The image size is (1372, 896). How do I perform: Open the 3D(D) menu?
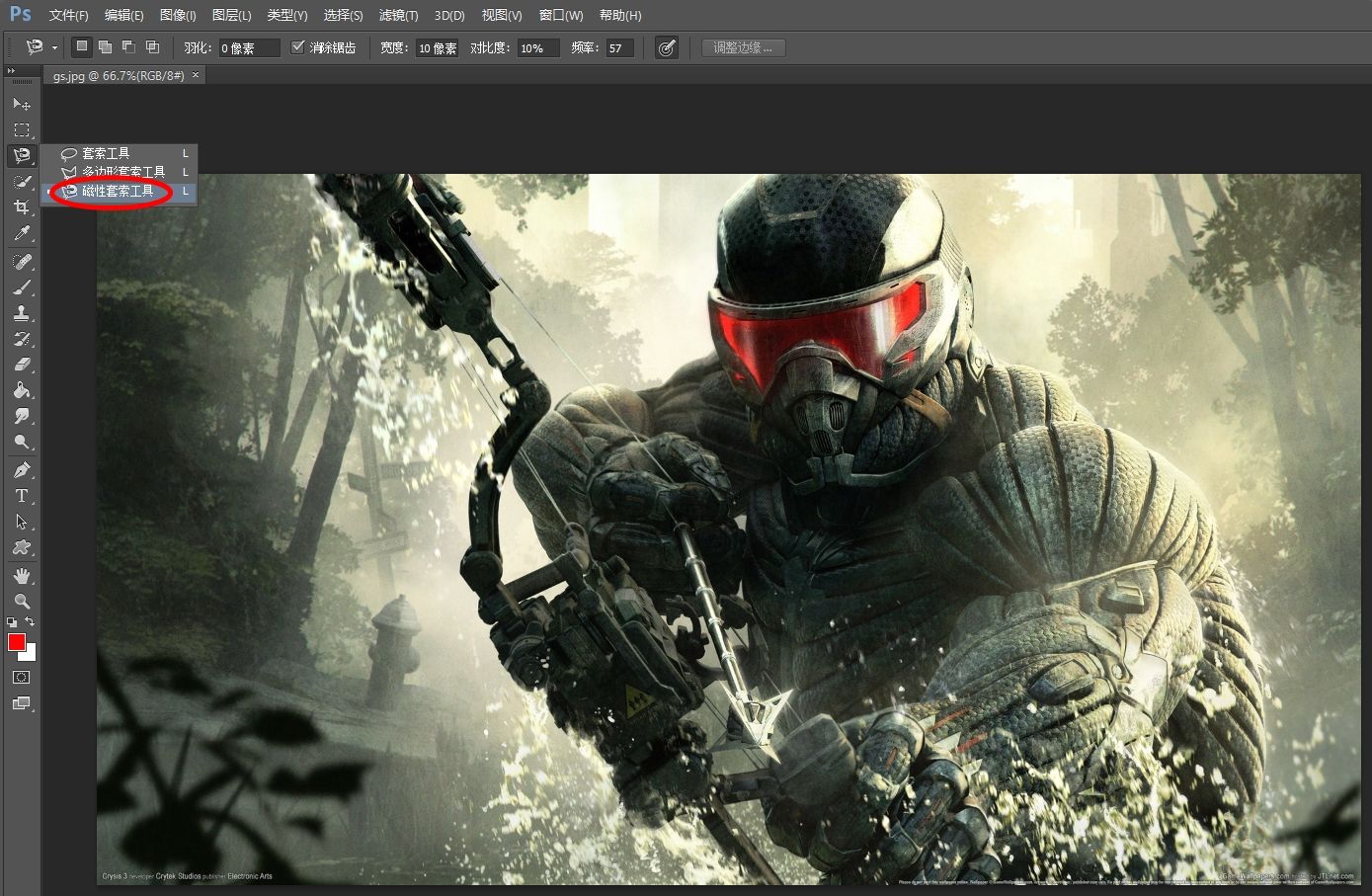click(x=449, y=15)
